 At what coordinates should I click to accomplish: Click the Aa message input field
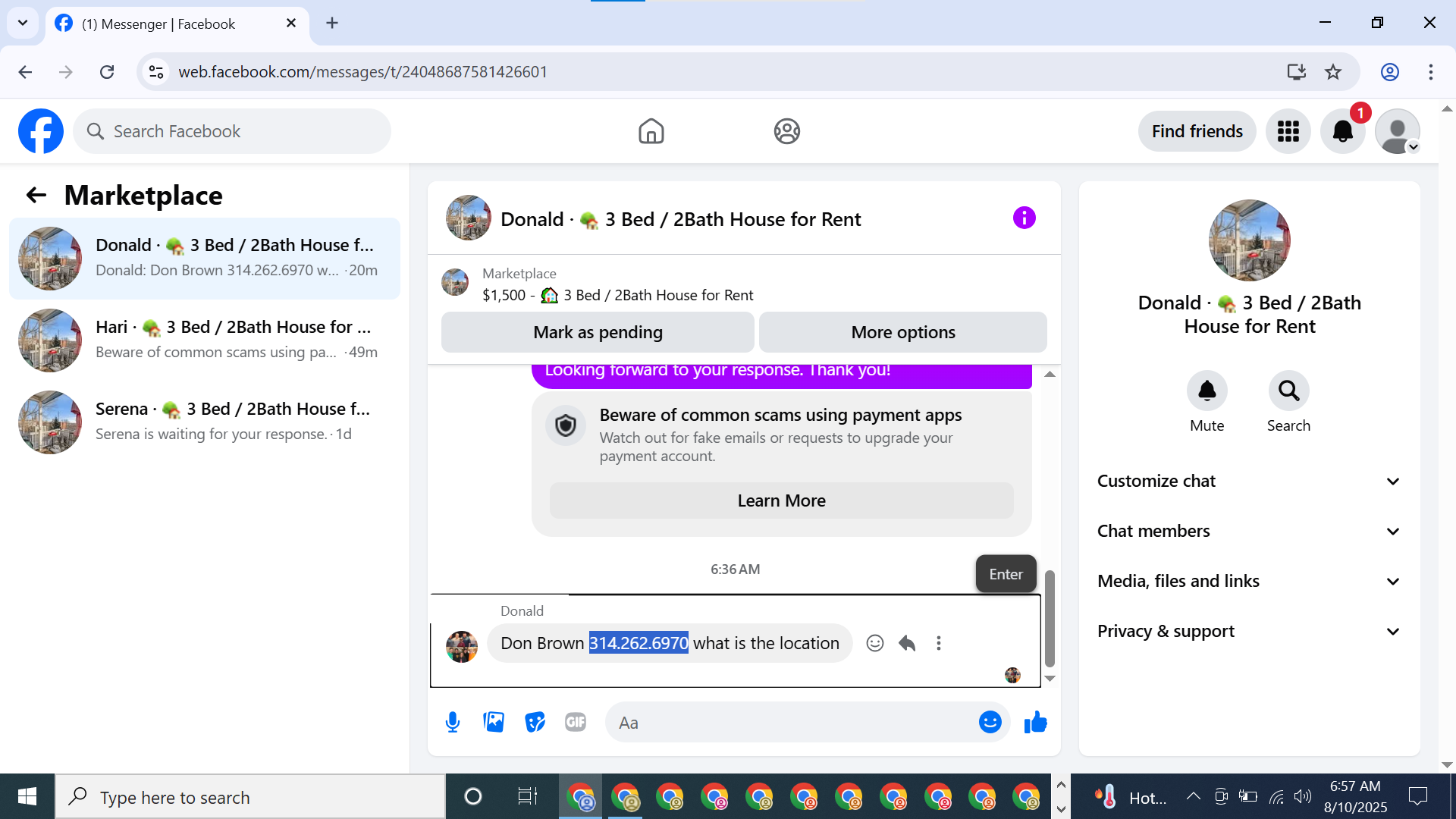[789, 722]
